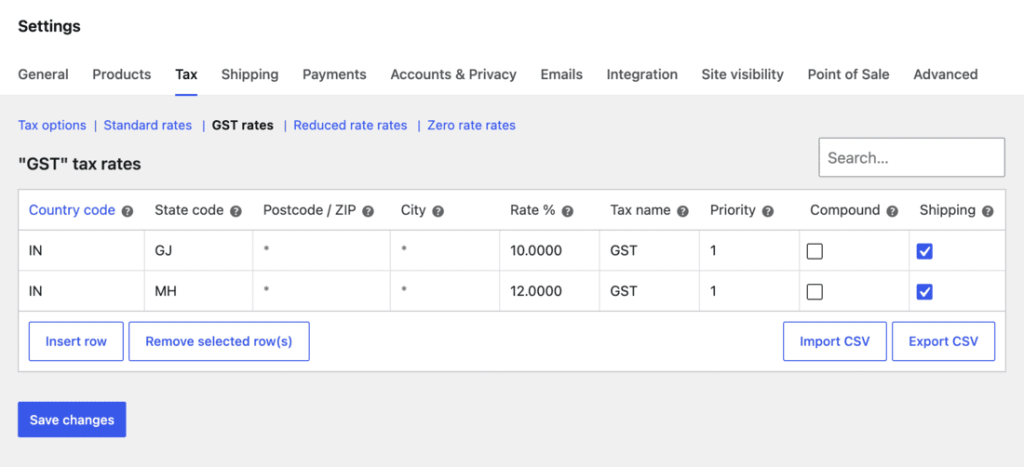Click the Import CSV button
1024x467 pixels.
(835, 341)
